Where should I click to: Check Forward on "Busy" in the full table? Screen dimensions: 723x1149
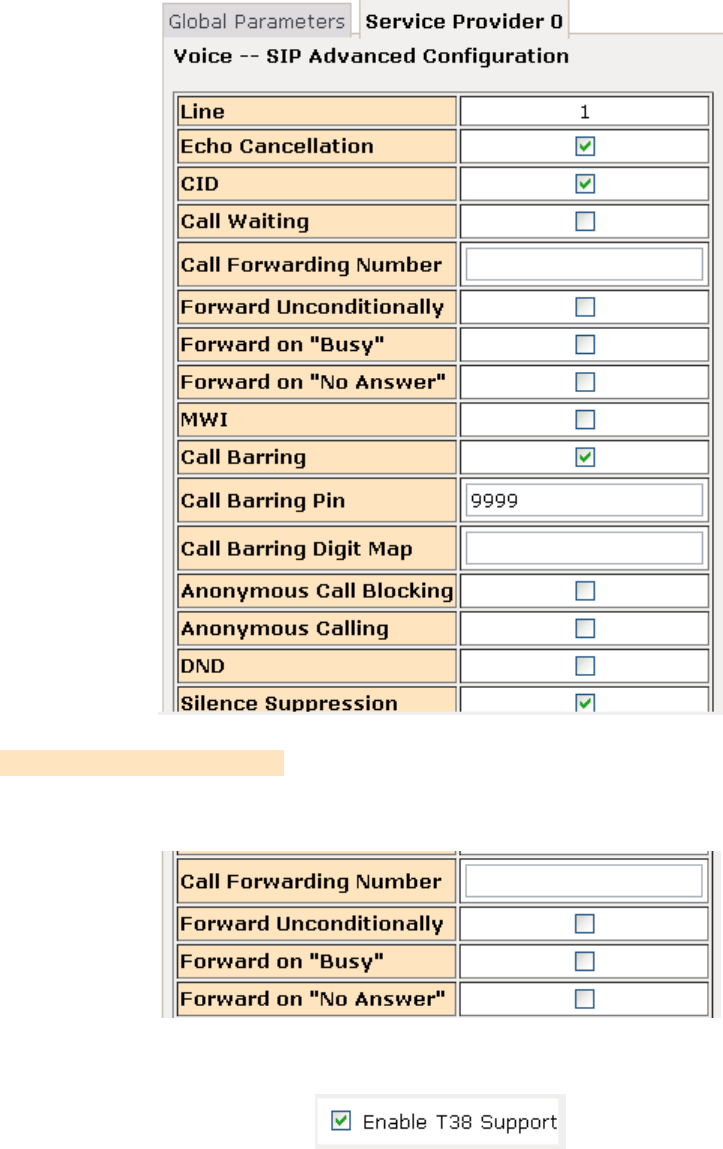(586, 344)
